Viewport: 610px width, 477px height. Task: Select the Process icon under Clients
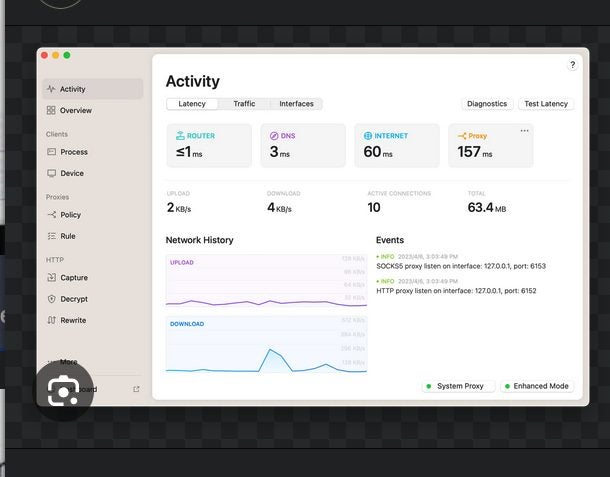(x=51, y=152)
